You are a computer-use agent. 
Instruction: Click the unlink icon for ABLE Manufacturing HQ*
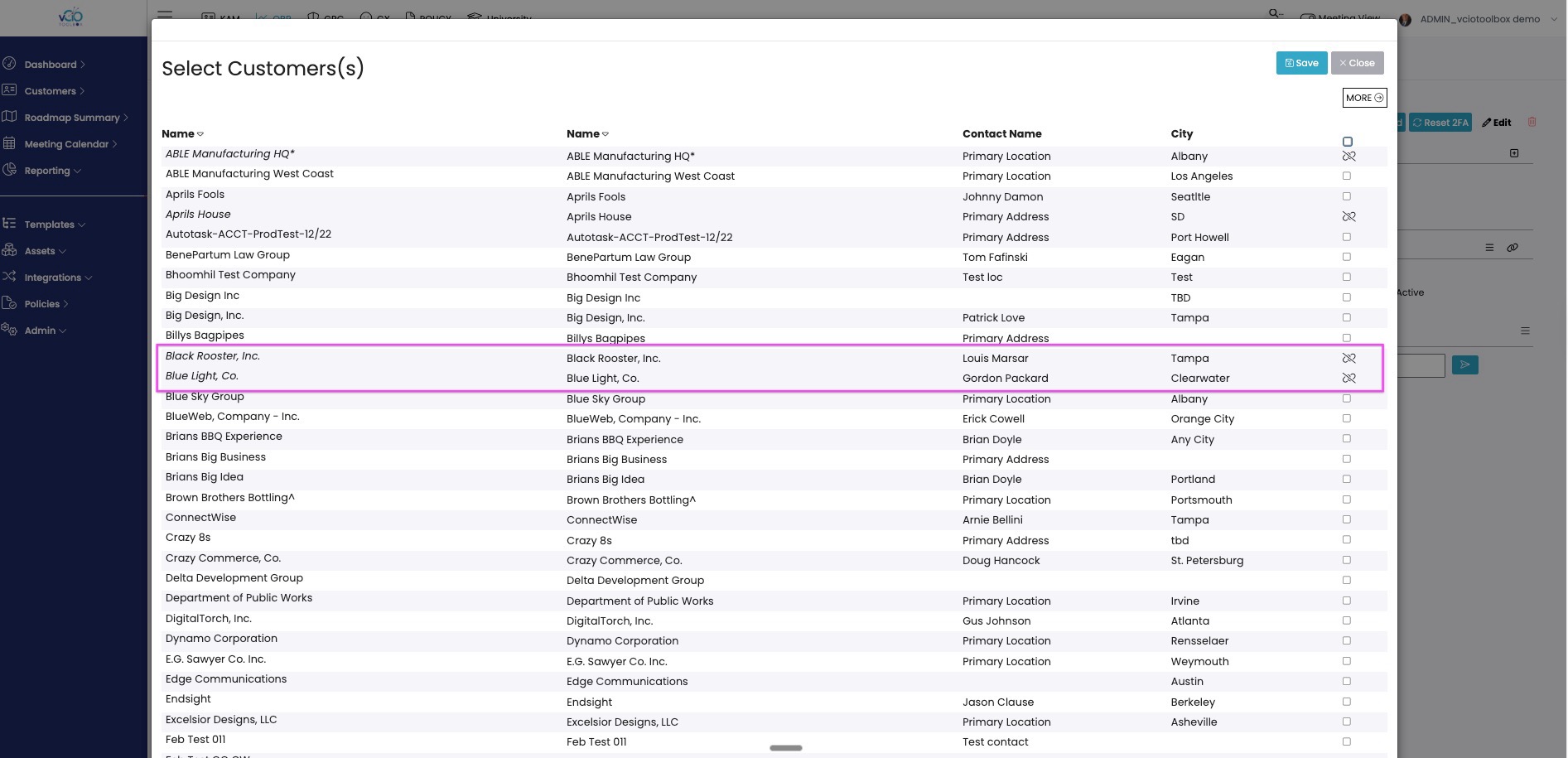(1348, 156)
